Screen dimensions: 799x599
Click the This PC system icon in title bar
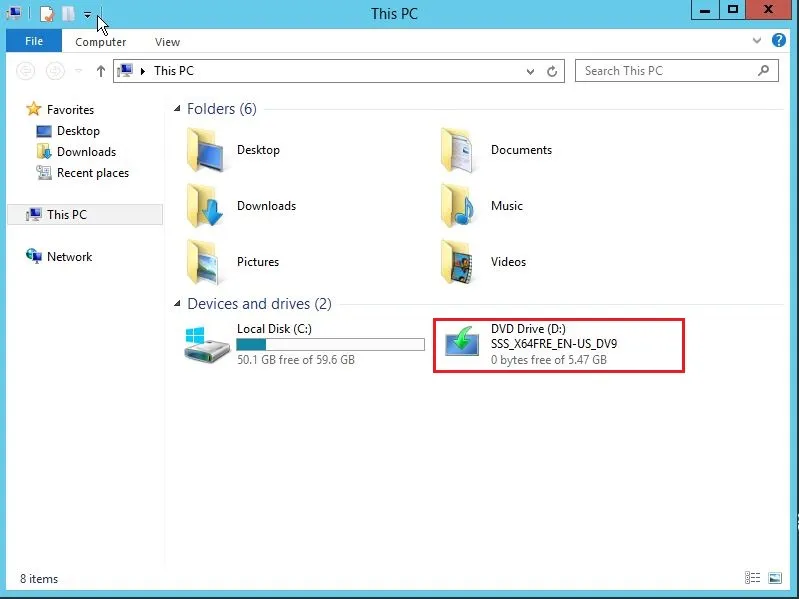[x=14, y=13]
